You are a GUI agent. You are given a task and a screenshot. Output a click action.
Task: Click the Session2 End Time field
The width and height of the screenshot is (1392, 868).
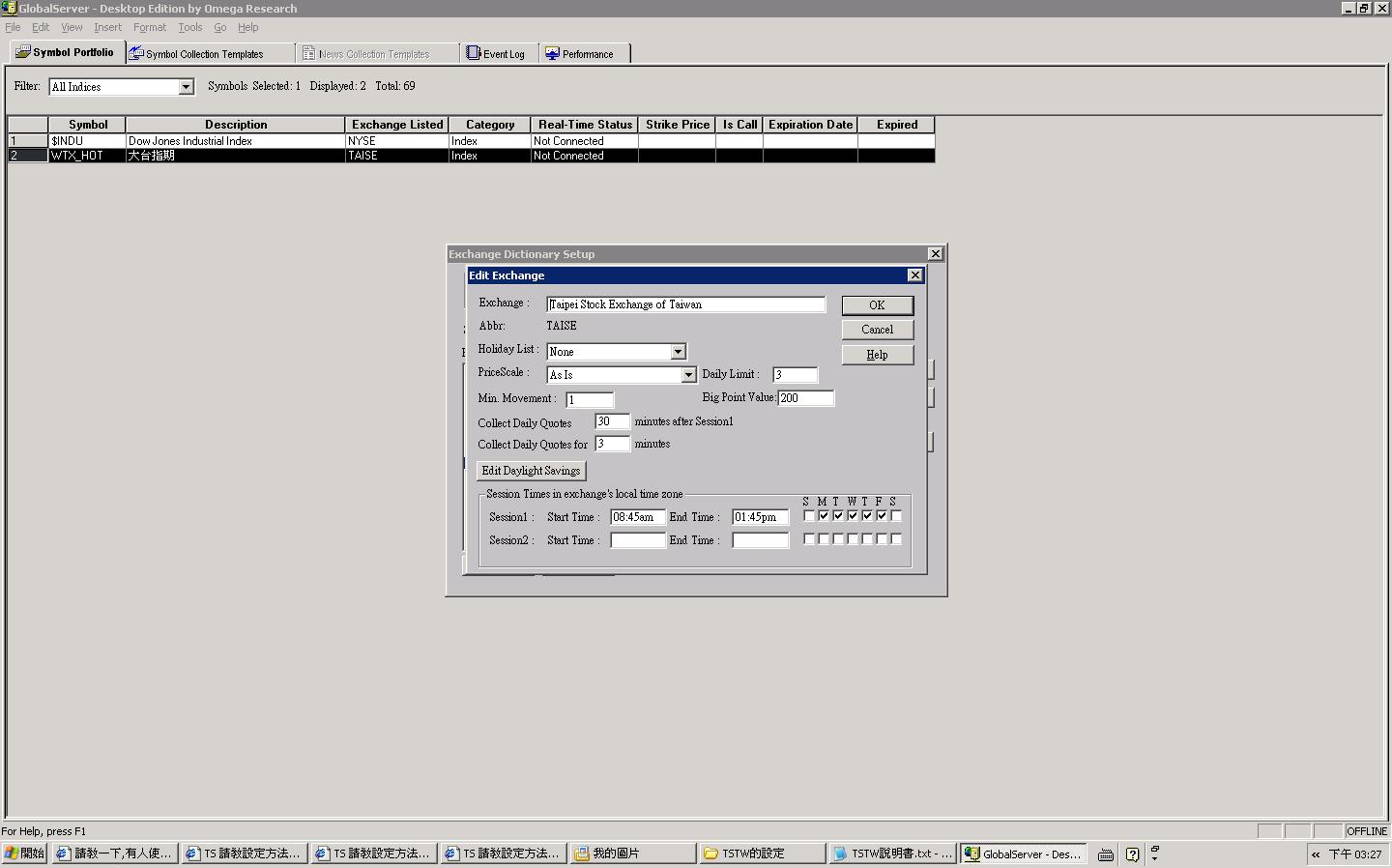coord(761,540)
